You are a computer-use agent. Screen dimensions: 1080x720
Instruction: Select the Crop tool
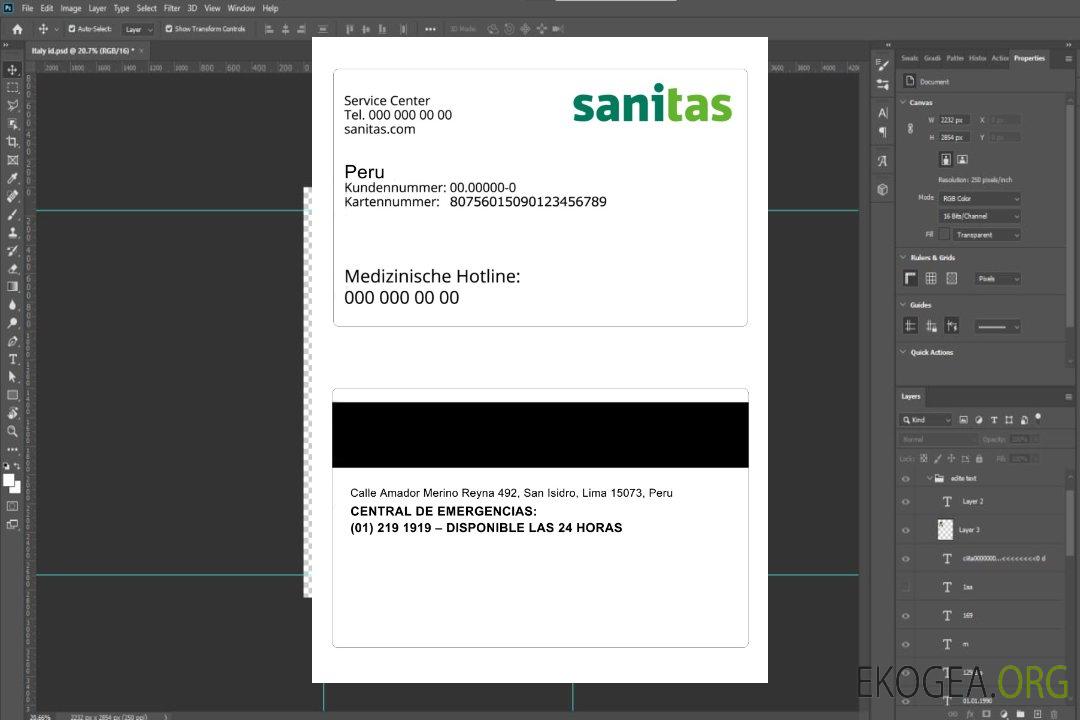12,142
